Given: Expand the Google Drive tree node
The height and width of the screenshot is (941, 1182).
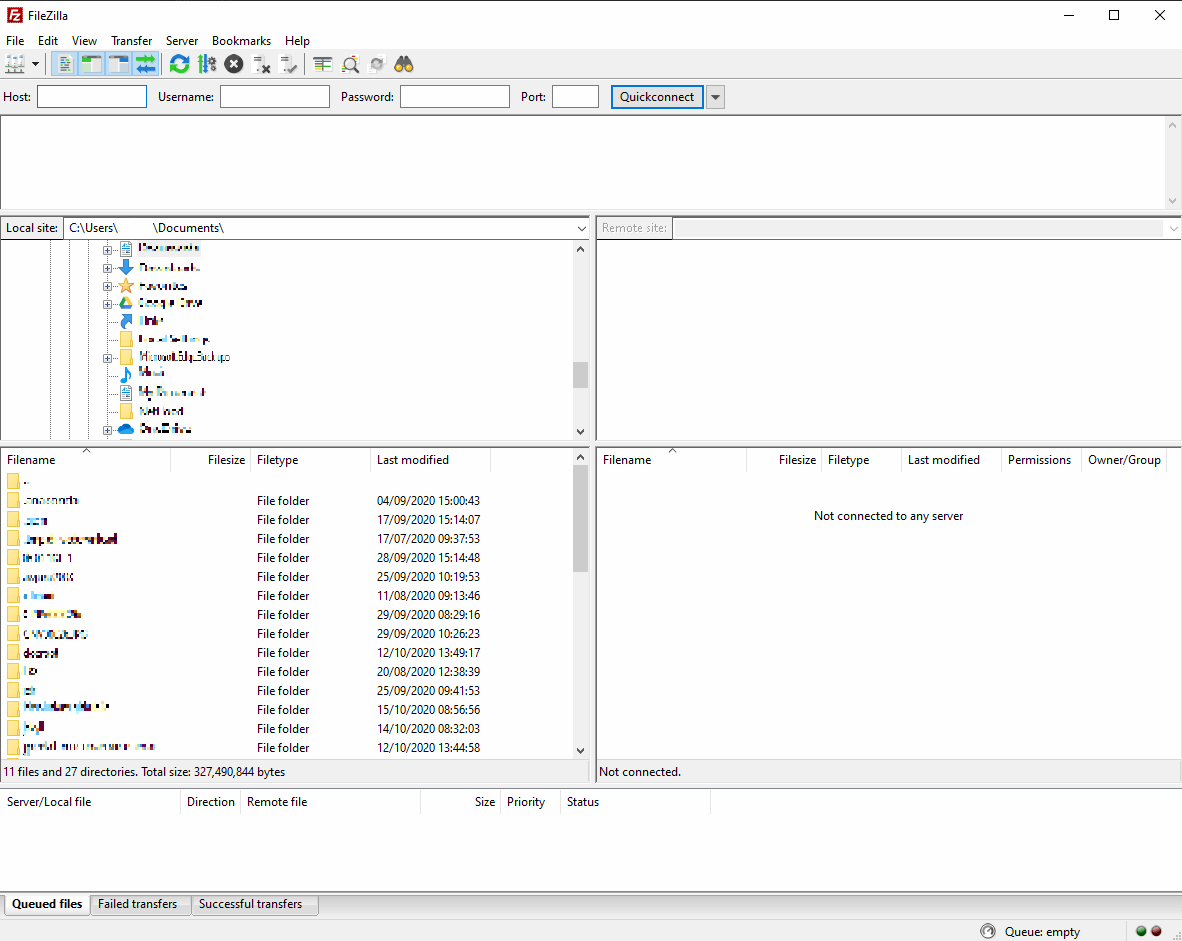Looking at the screenshot, I should point(107,302).
